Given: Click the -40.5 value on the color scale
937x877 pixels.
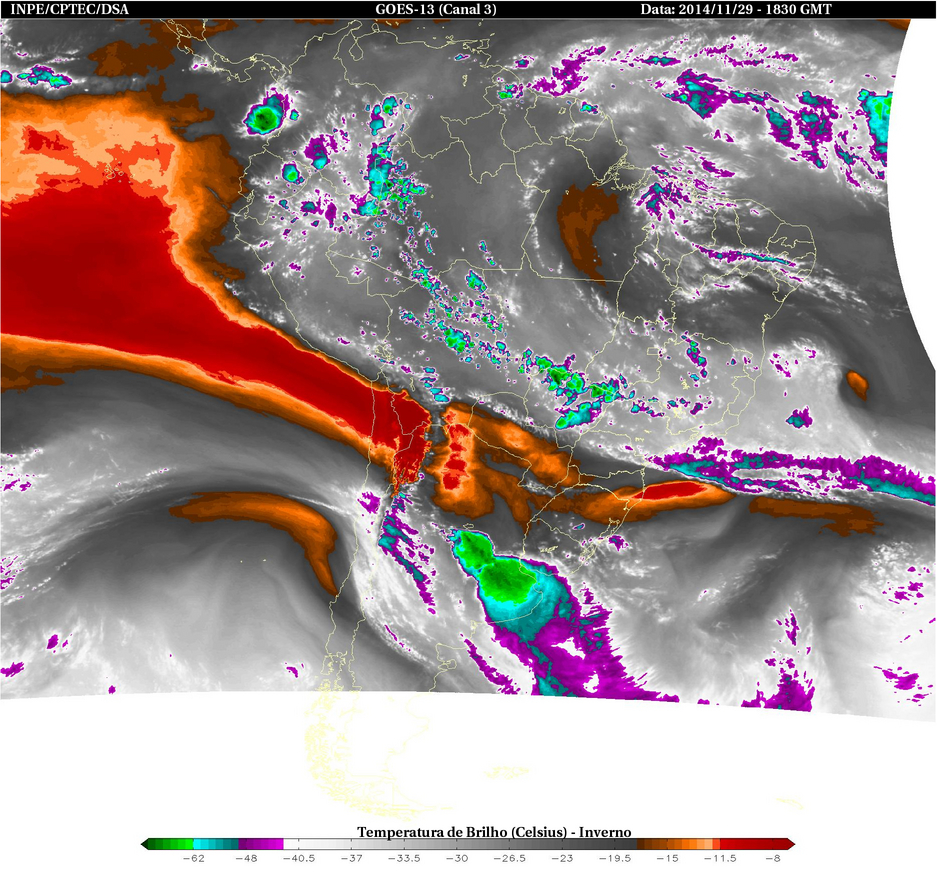Looking at the screenshot, I should (299, 858).
